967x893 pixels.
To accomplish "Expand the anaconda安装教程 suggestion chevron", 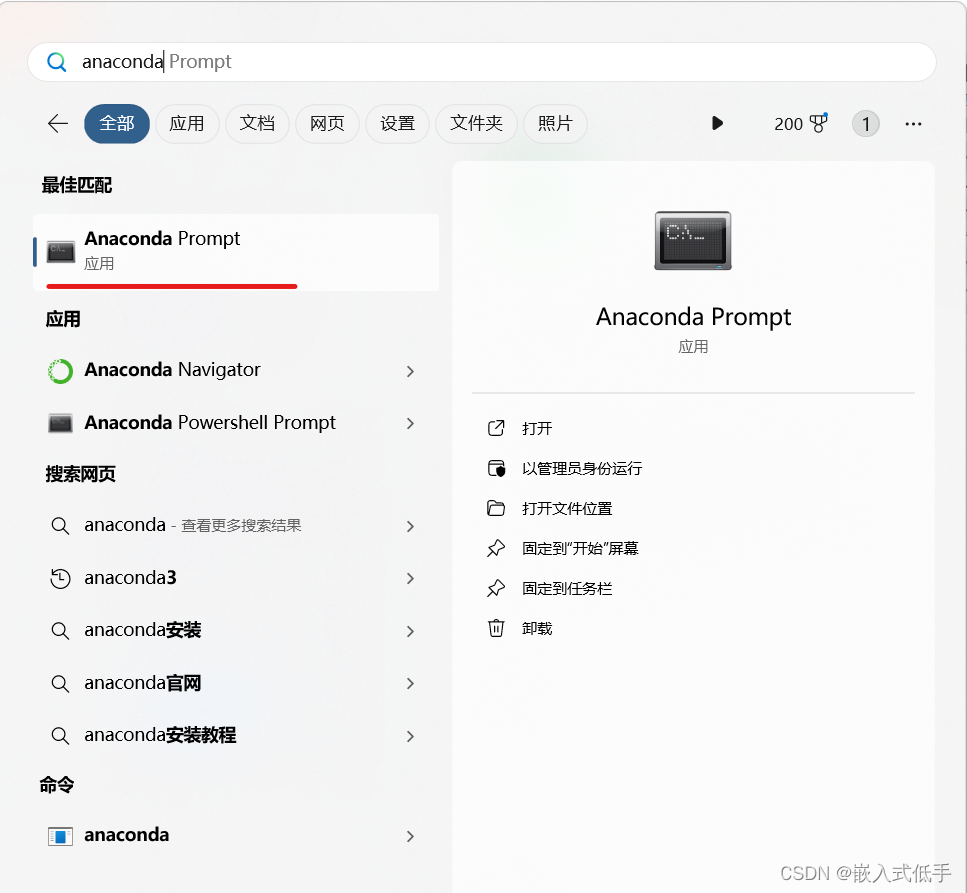I will [x=410, y=736].
